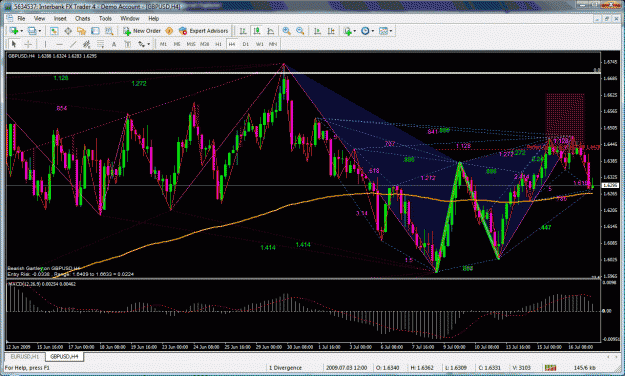Click the New Order button
The image size is (625, 376).
pos(142,31)
